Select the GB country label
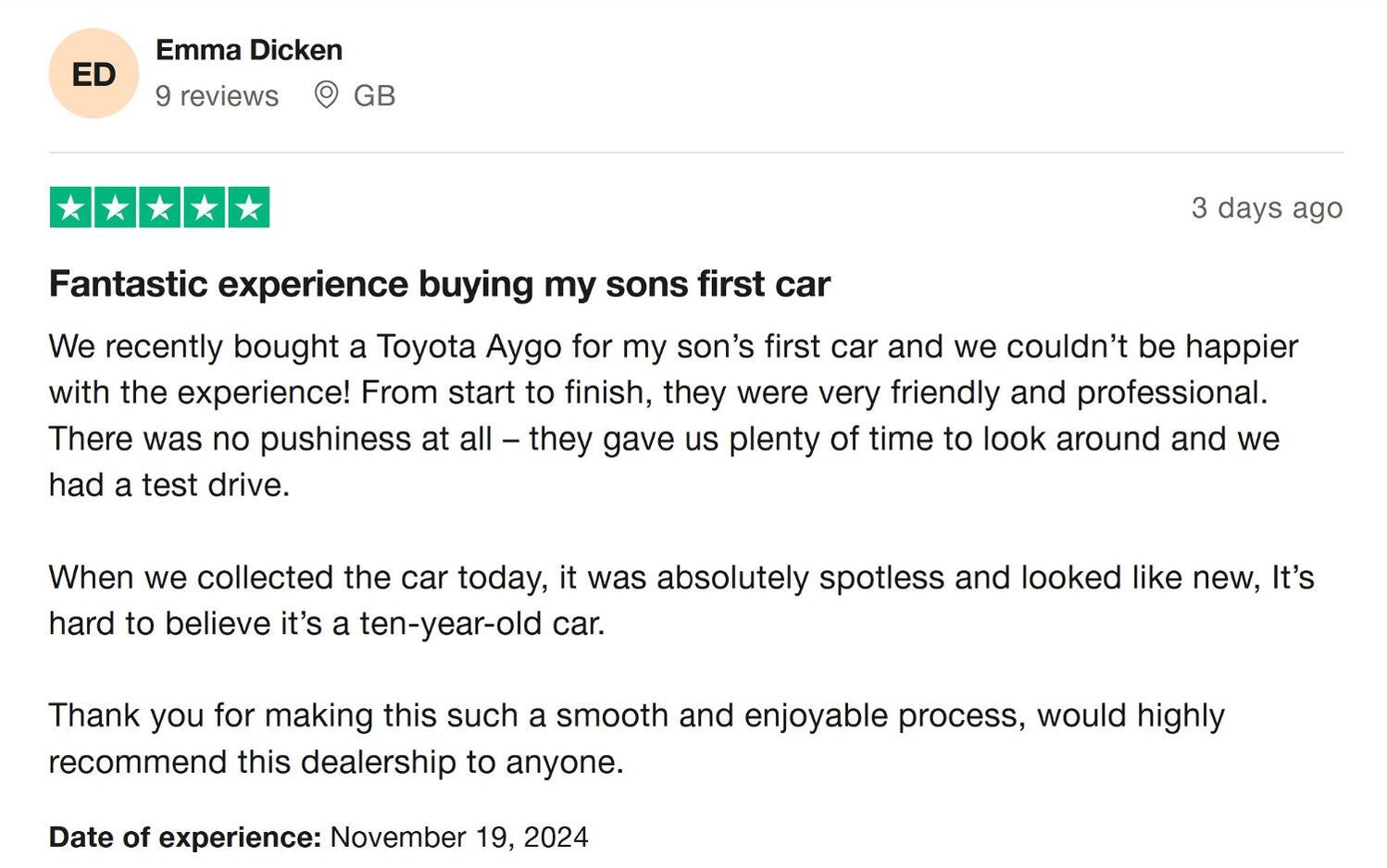 tap(374, 95)
